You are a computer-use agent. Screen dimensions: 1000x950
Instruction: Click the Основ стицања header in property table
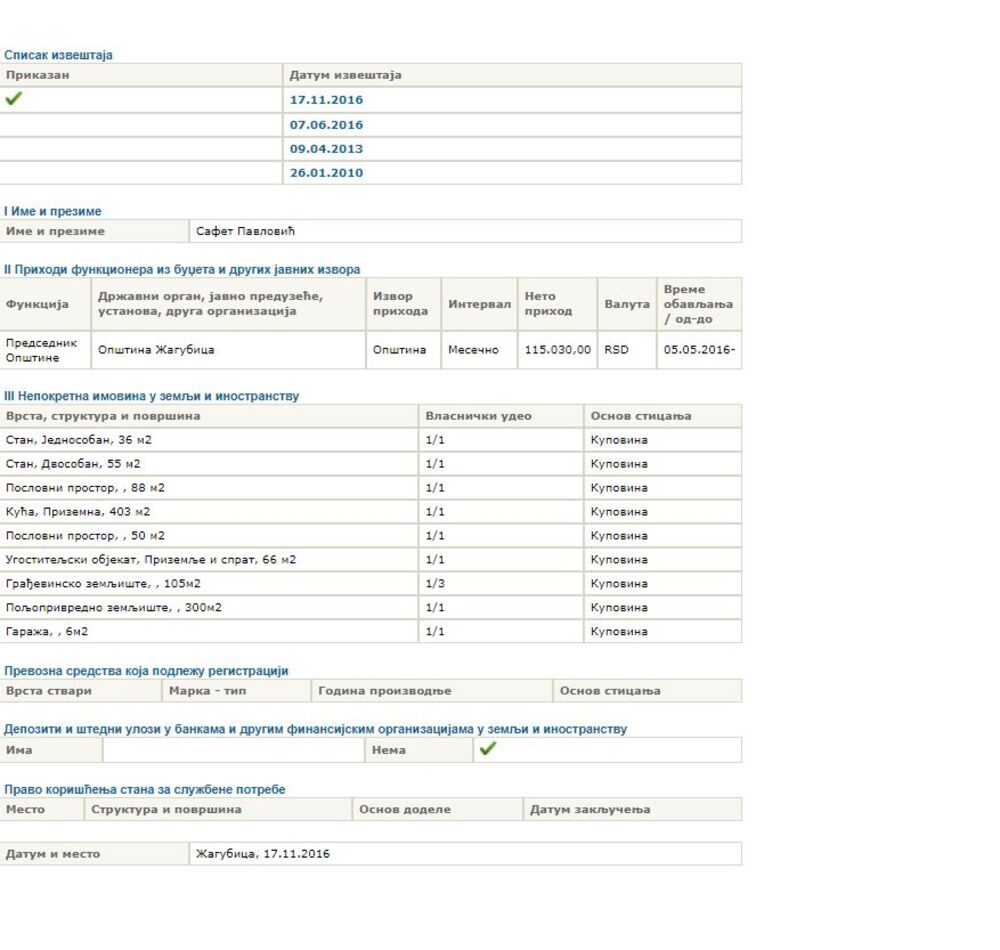pyautogui.click(x=640, y=416)
